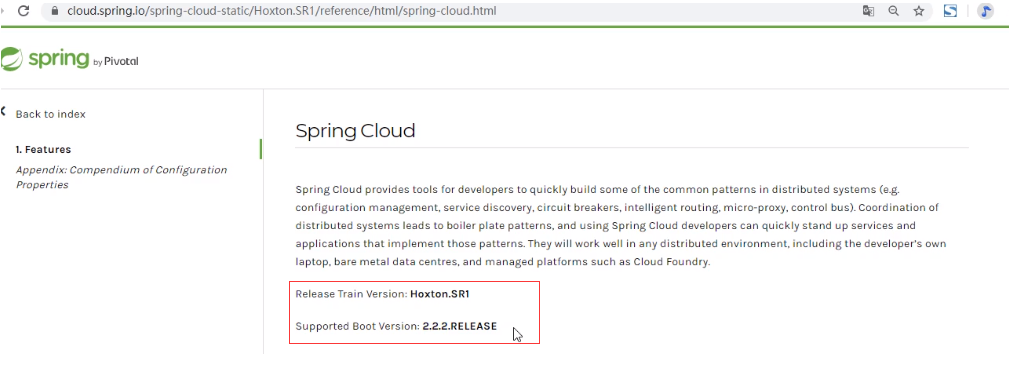
Task: Click the by Pivotal text in header
Action: (x=116, y=62)
